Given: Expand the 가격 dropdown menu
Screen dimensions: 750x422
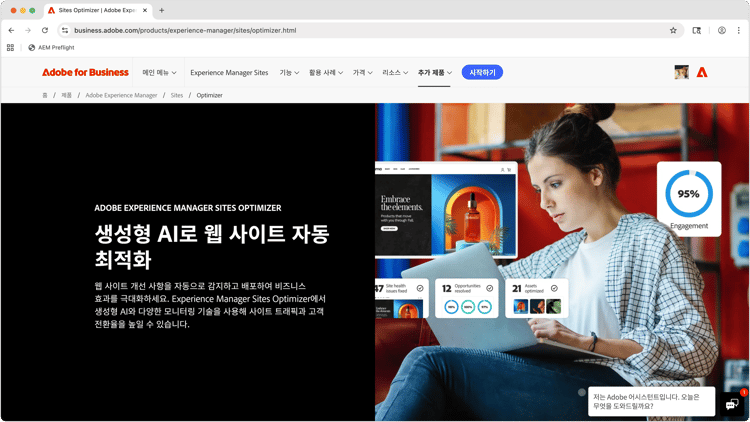Looking at the screenshot, I should point(363,72).
